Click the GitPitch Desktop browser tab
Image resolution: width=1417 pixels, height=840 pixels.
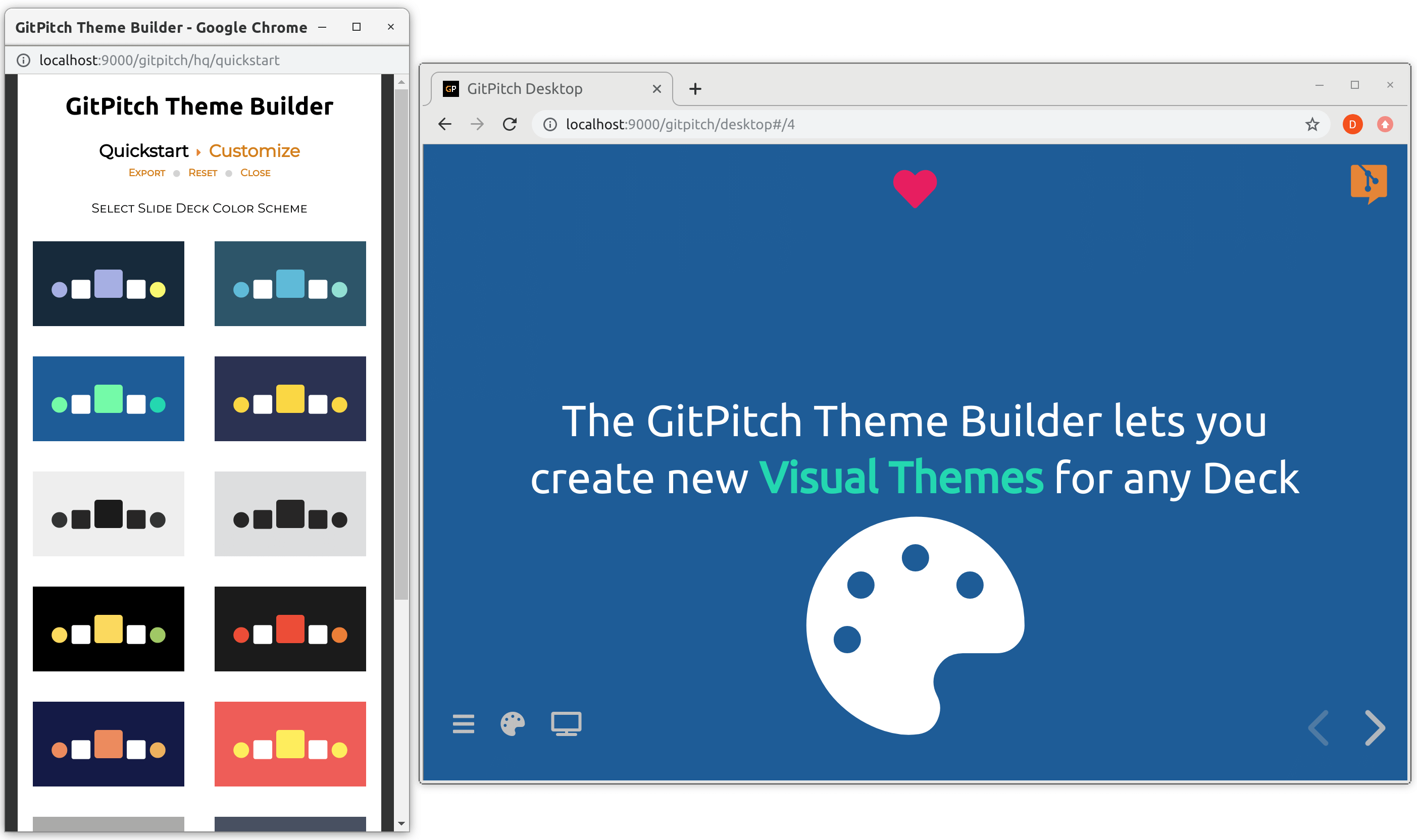(x=550, y=89)
